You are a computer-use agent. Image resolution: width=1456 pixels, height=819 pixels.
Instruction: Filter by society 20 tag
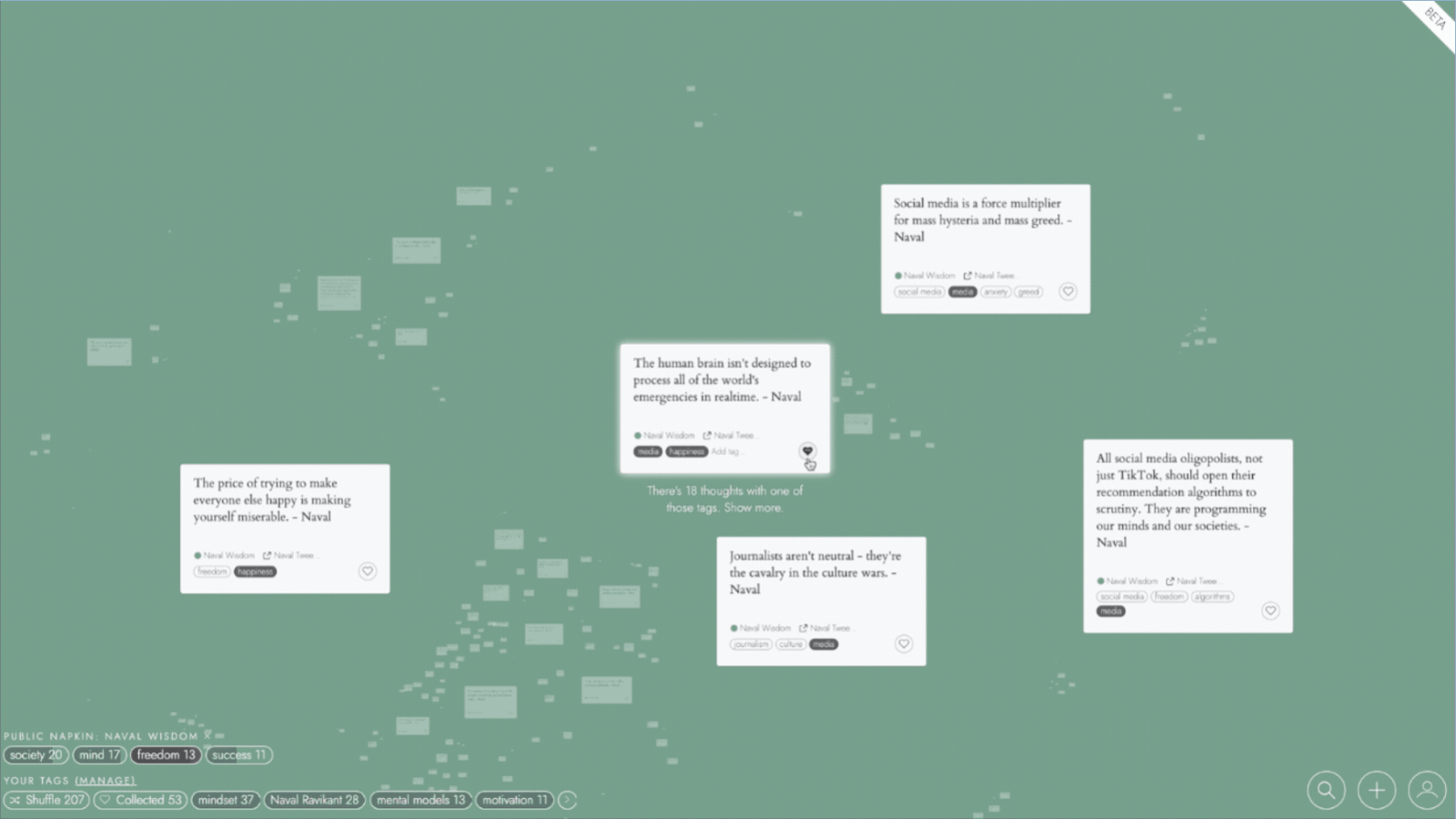(35, 754)
